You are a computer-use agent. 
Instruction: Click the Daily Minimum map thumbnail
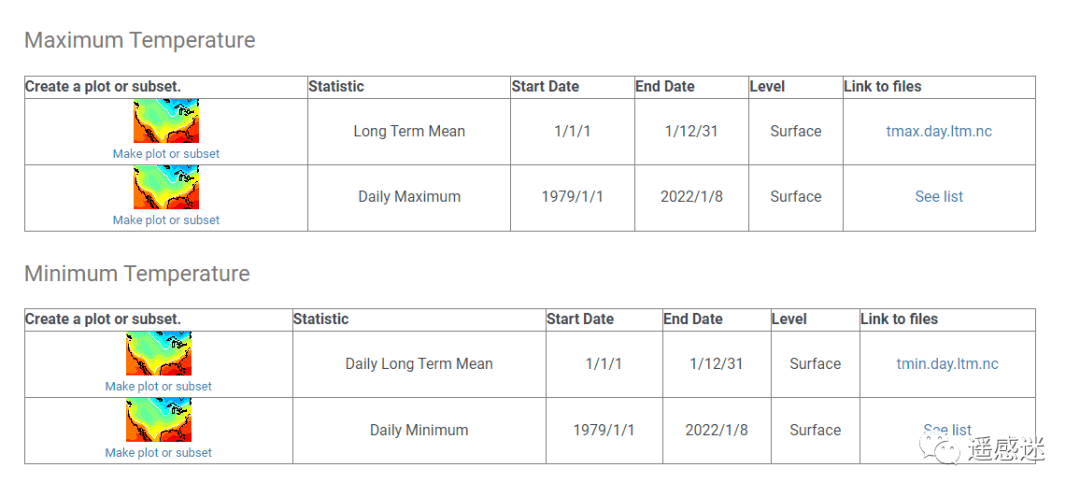(159, 420)
